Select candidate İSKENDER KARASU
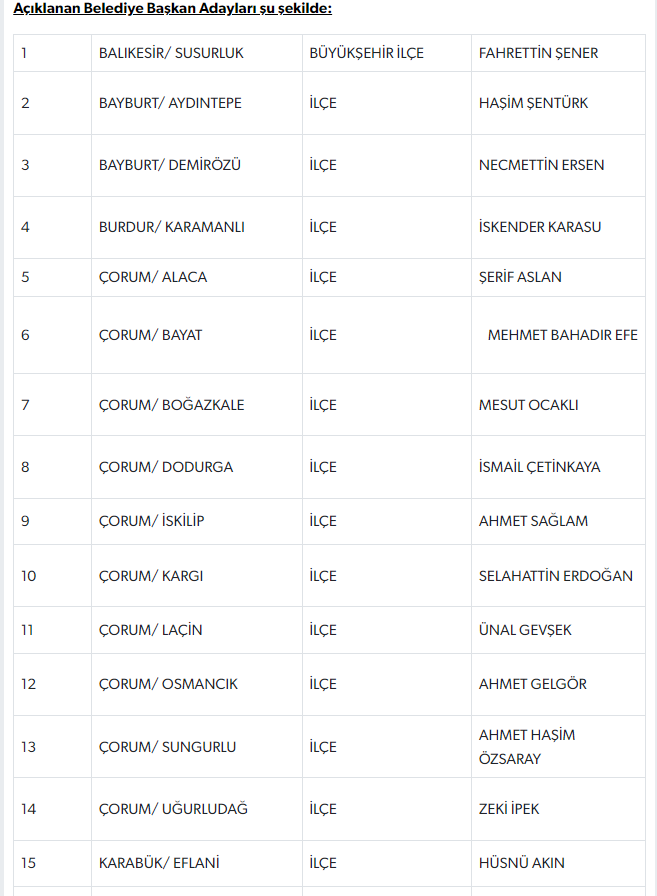The width and height of the screenshot is (657, 896). click(x=540, y=227)
